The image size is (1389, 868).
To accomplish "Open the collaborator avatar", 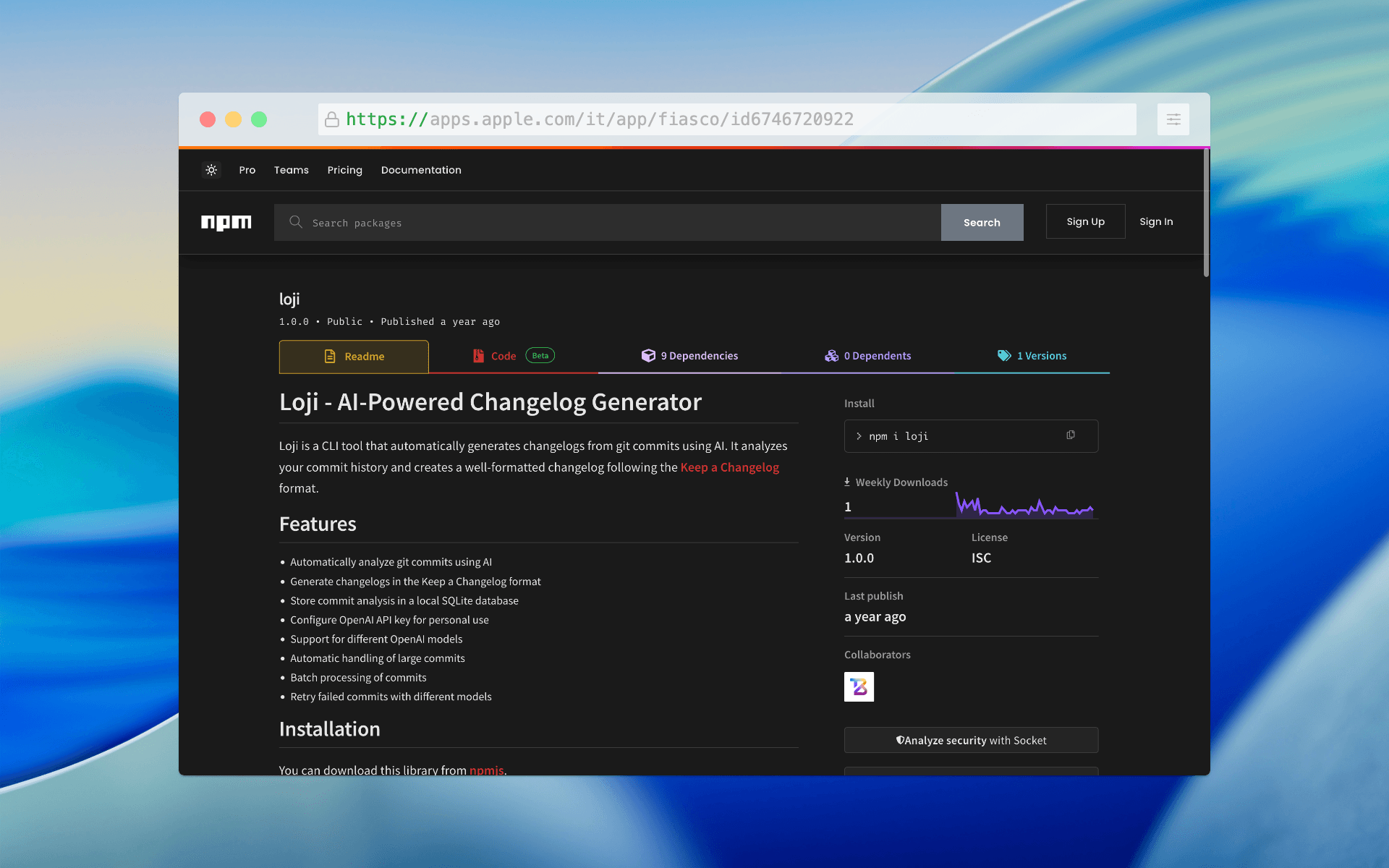I will (x=859, y=686).
